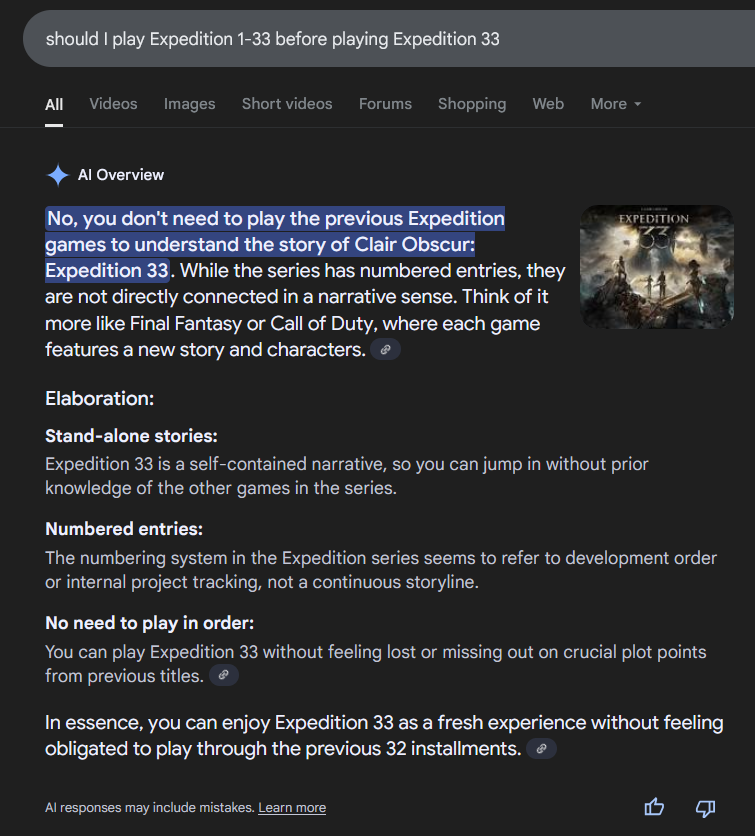Click 'AI responses may include mistakes' text
The image size is (755, 836).
(x=150, y=808)
